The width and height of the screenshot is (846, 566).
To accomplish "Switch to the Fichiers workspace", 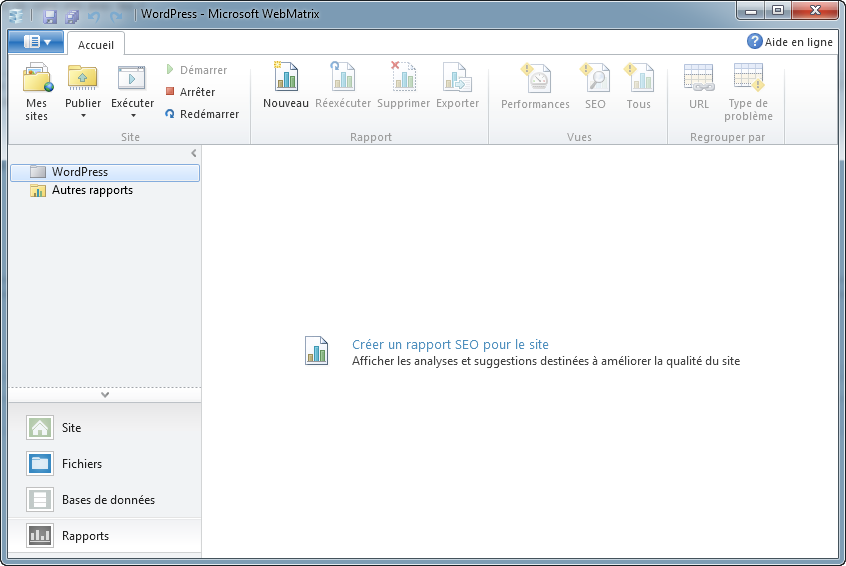I will (105, 463).
